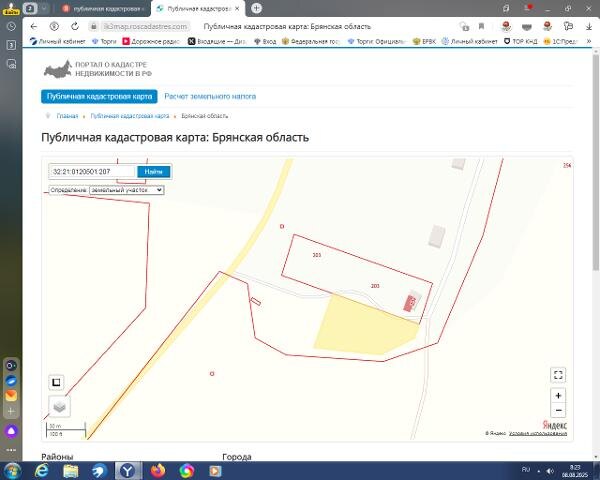Viewport: 600px width, 480px height.
Task: Open the ЕРВК bookmark
Action: [424, 41]
